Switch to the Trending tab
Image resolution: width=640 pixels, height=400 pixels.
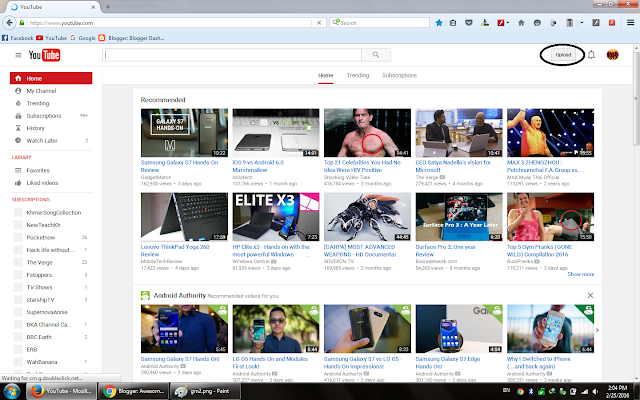tap(358, 75)
